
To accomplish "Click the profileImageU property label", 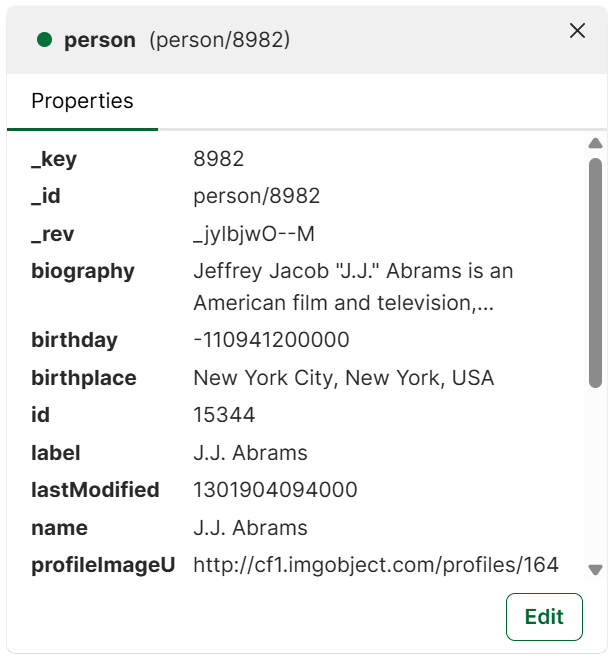I will tap(103, 566).
